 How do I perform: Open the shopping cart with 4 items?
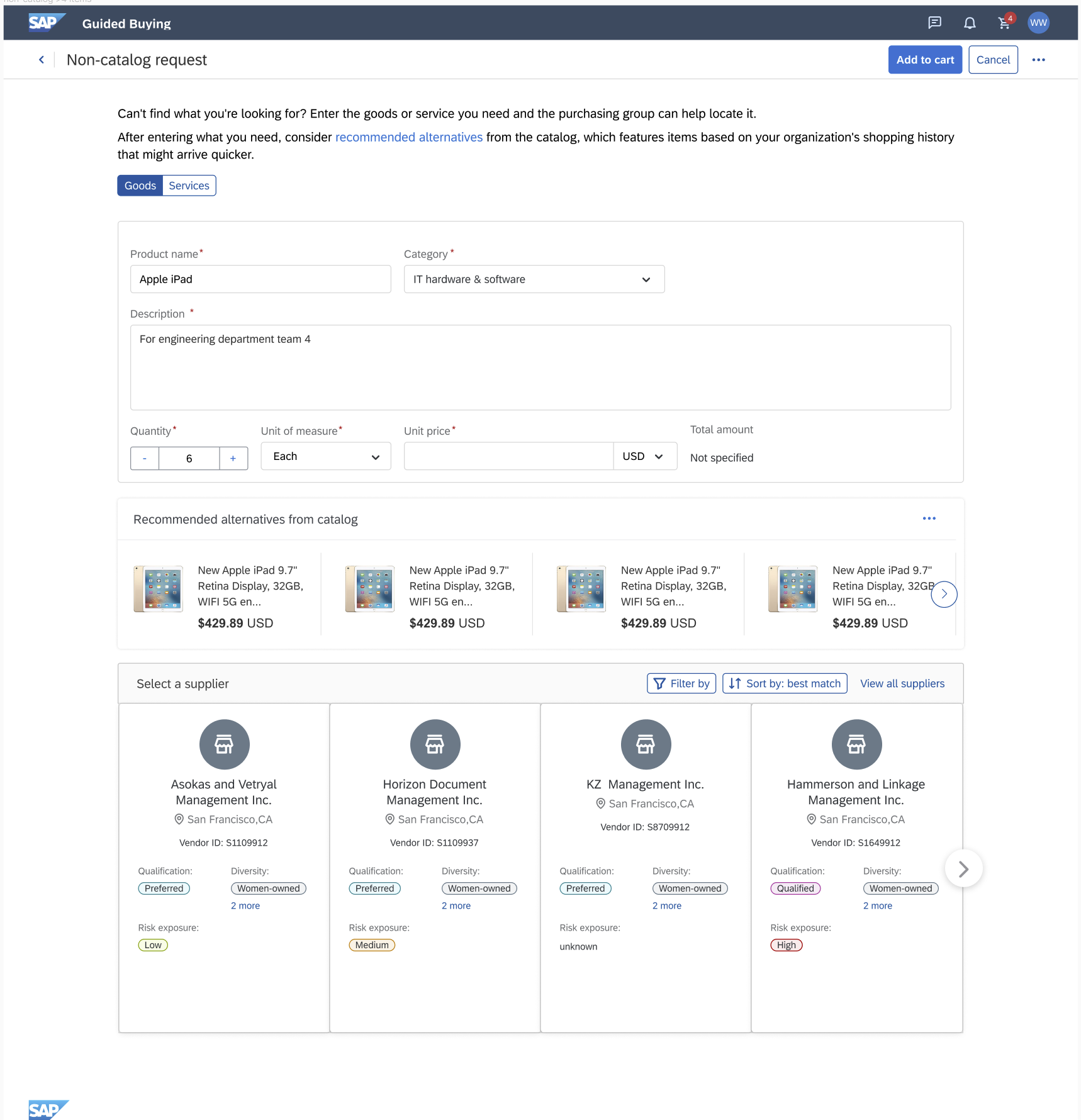pos(1005,23)
